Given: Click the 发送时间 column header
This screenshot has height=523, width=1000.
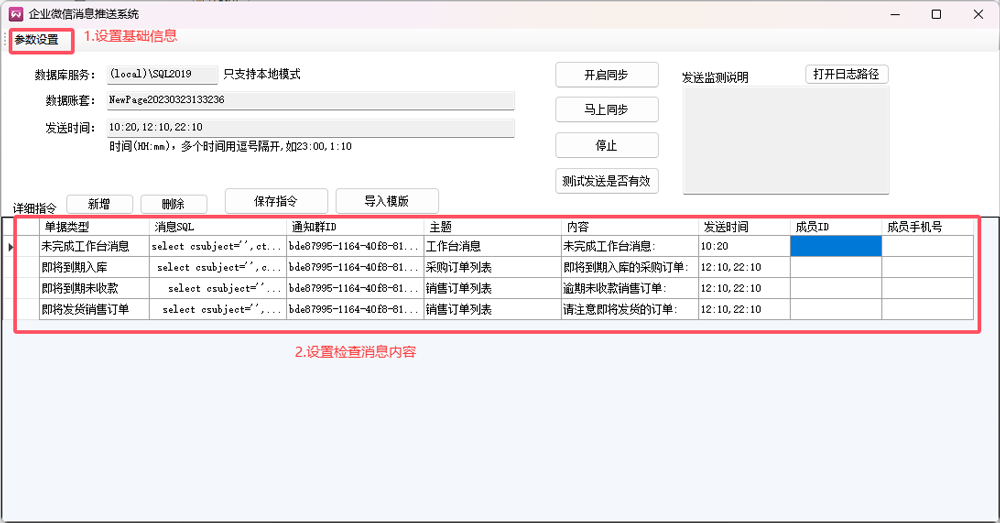Looking at the screenshot, I should pyautogui.click(x=744, y=226).
